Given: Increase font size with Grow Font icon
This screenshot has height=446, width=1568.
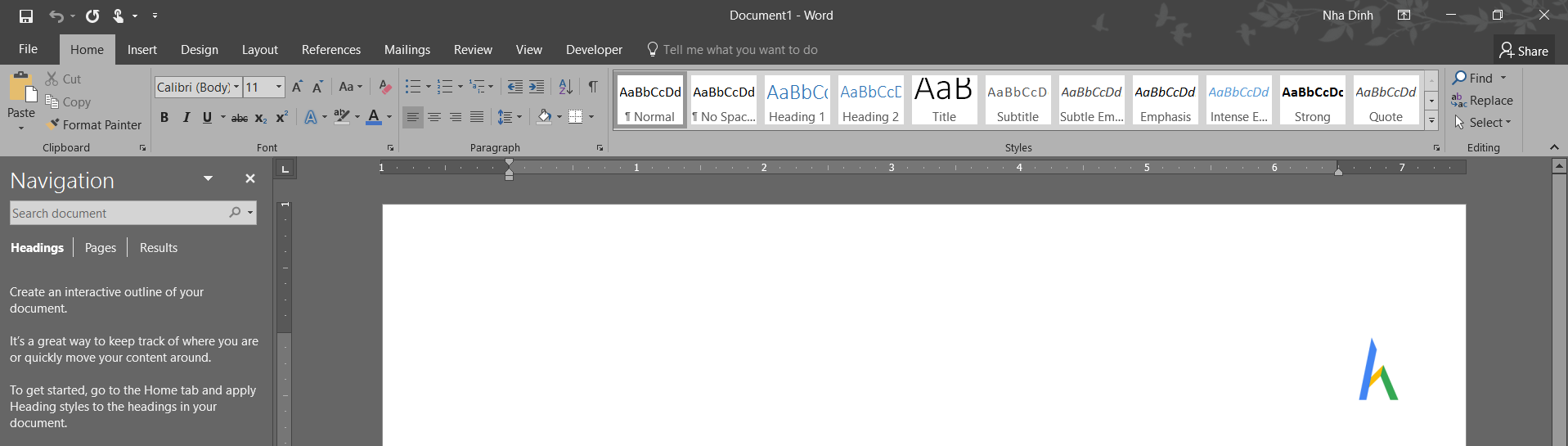Looking at the screenshot, I should (297, 87).
